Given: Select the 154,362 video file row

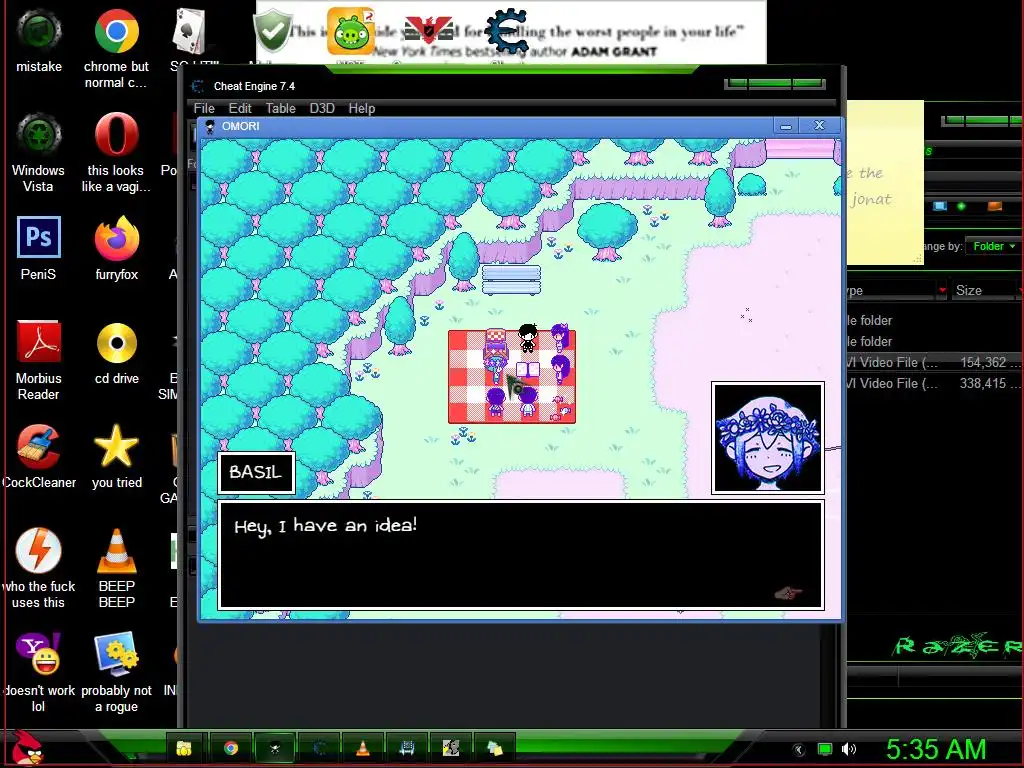Looking at the screenshot, I should 935,362.
